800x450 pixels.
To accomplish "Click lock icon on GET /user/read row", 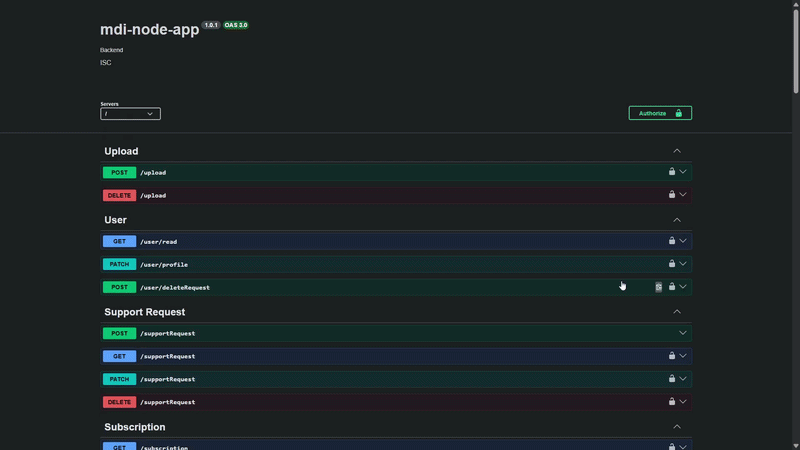I will (x=672, y=241).
